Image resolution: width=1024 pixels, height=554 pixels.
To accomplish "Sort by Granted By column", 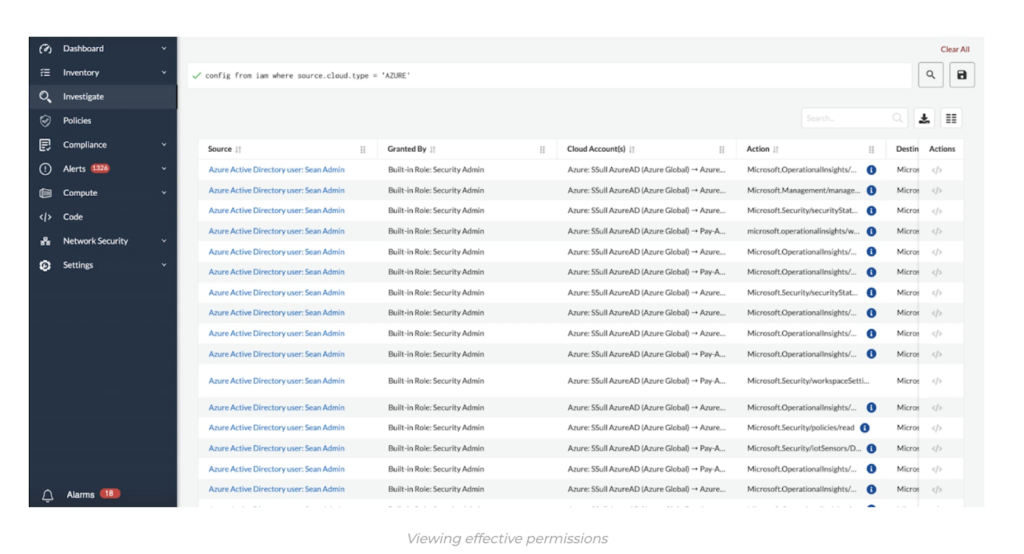I will pos(433,150).
